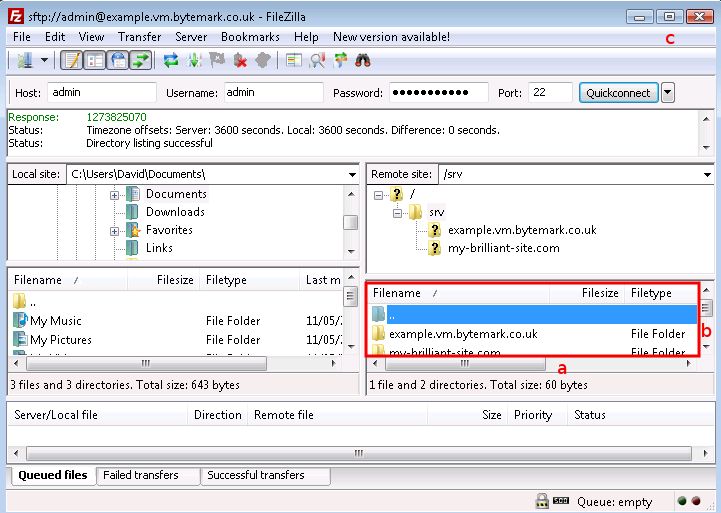
Task: Open directory comparison icon
Action: click(x=294, y=60)
